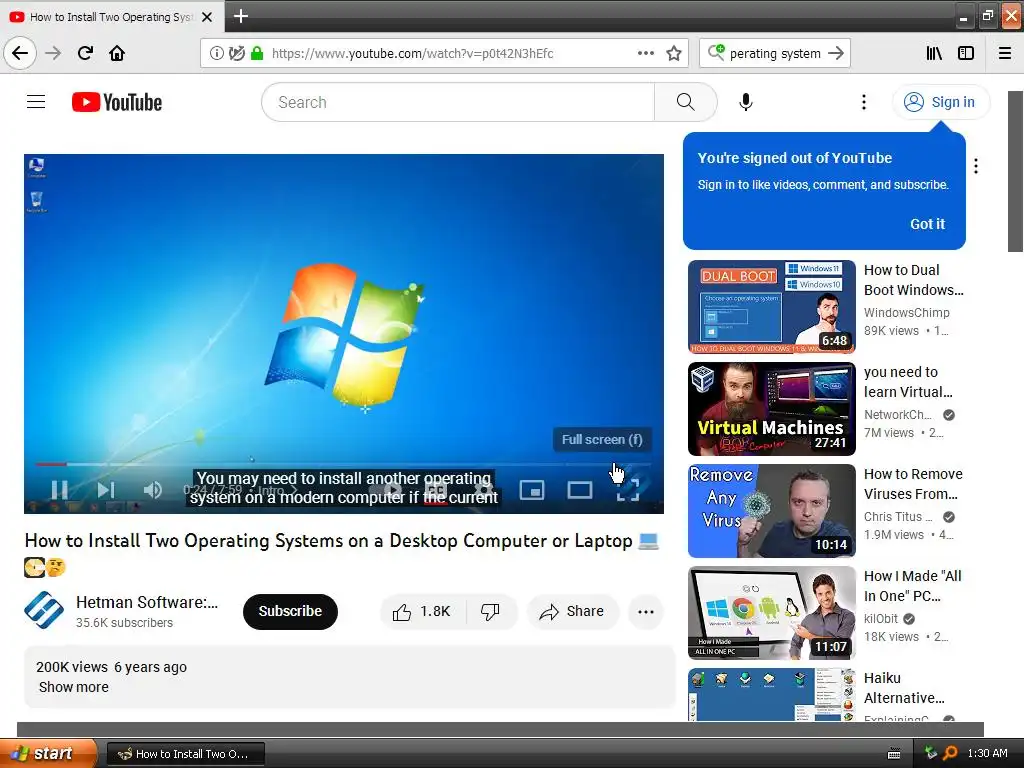Go to YouTube home via logo

coord(117,102)
